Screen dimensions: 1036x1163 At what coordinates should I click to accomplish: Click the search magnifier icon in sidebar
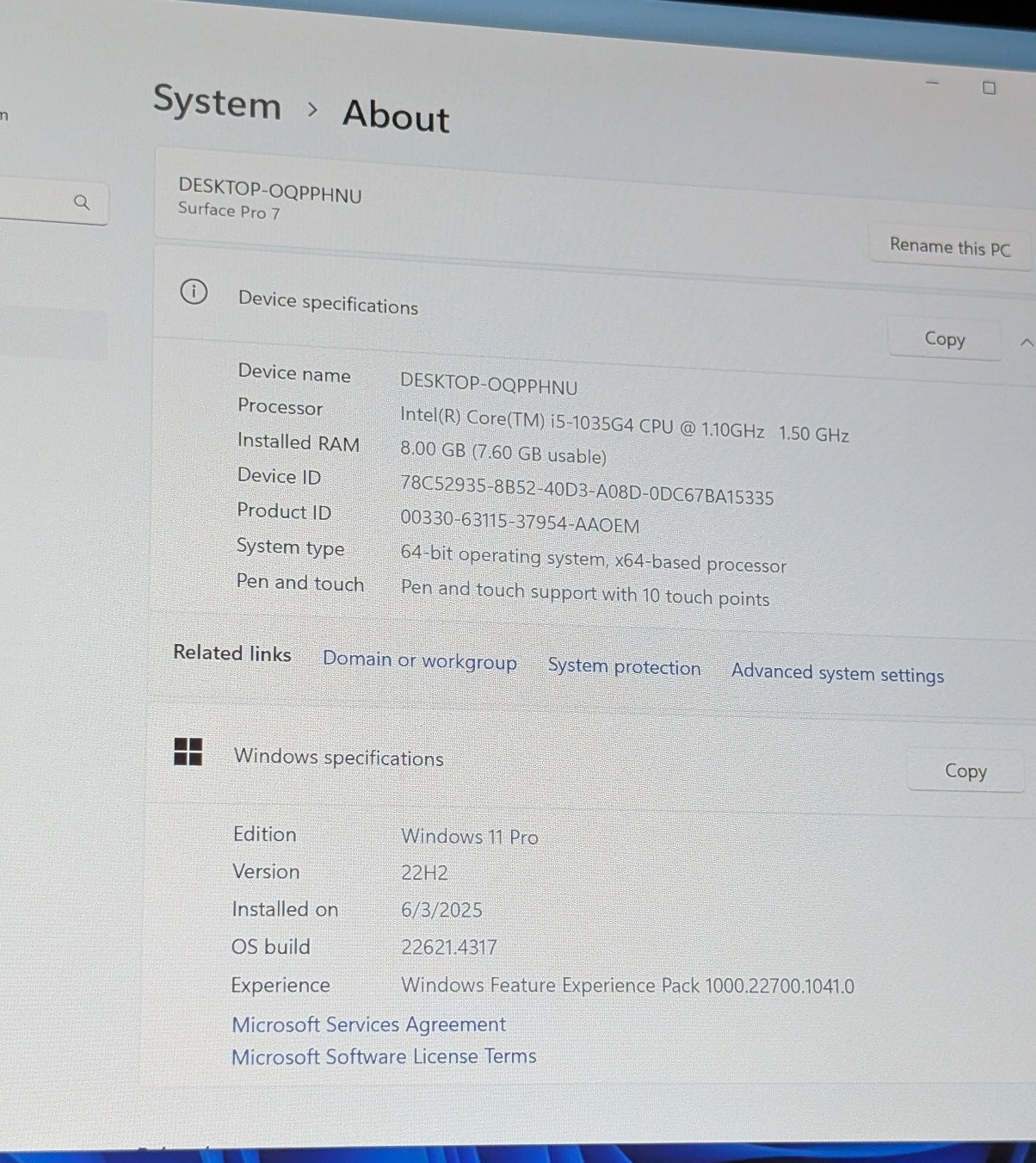pos(82,202)
